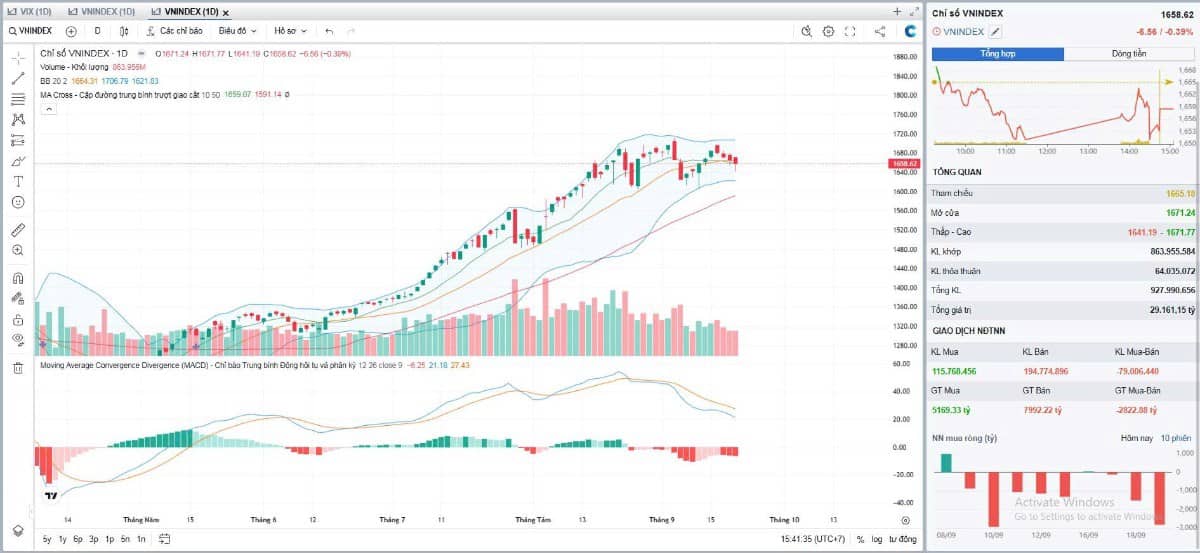This screenshot has width=1200, height=553.
Task: Switch to the second VNINDEX (1D) tab
Action: click(103, 11)
